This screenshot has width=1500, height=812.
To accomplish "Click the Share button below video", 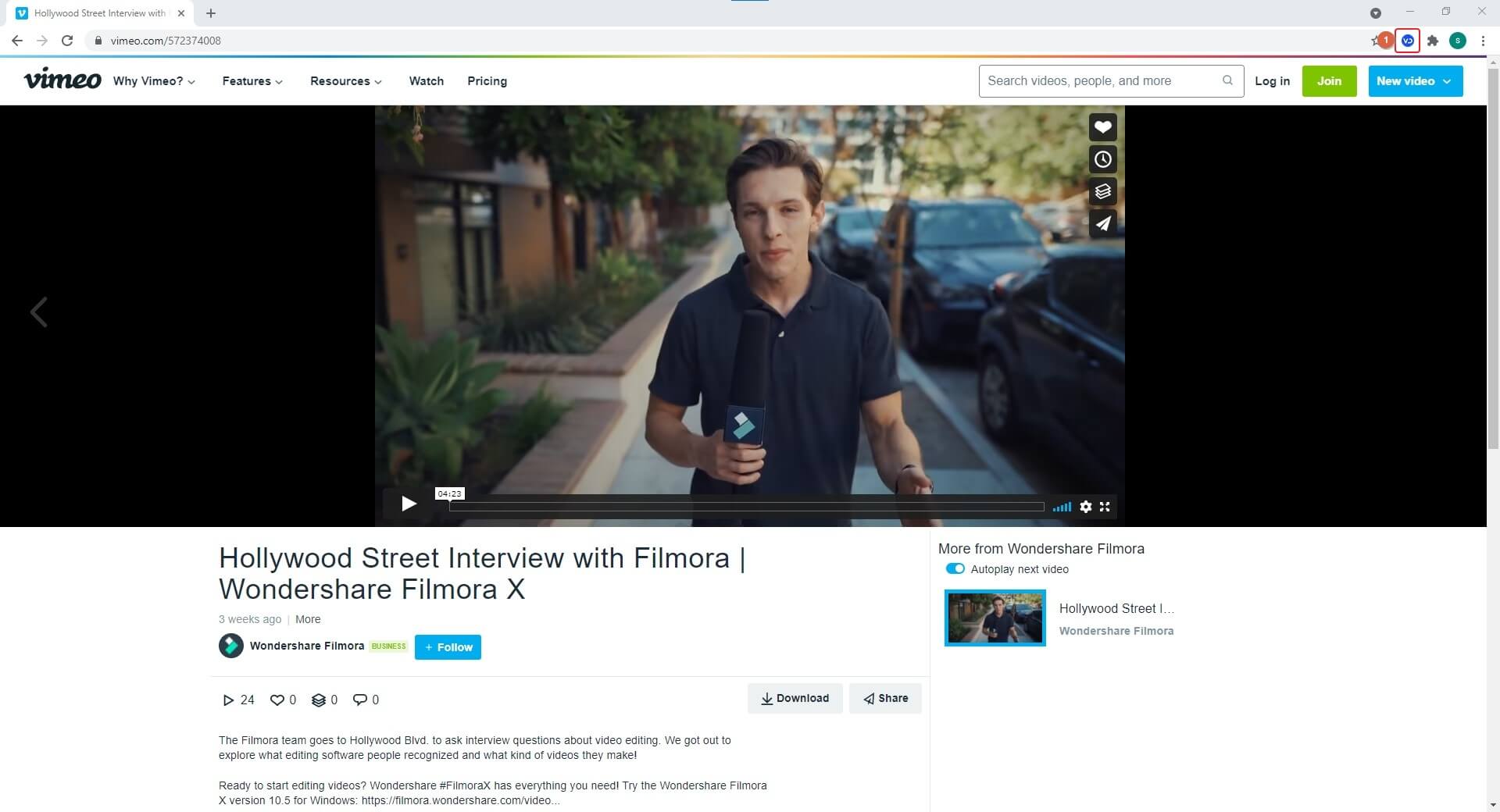I will click(885, 698).
